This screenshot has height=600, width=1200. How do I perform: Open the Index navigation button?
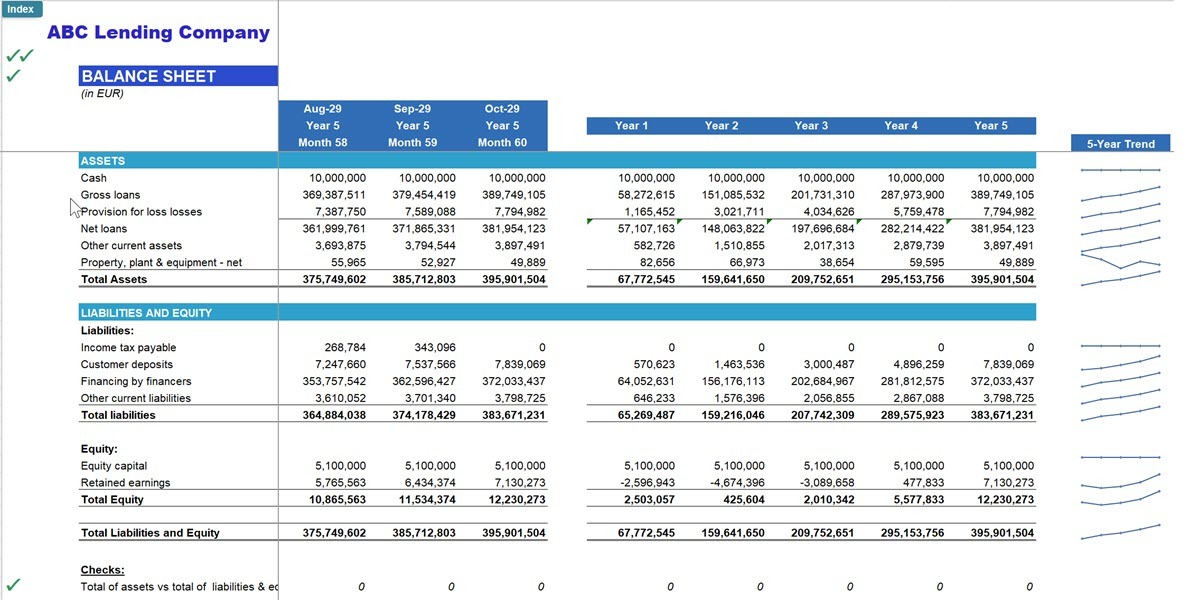click(20, 8)
